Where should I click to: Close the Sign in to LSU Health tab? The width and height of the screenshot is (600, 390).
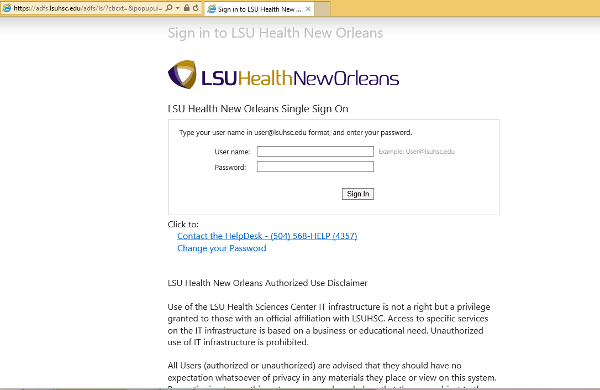pos(308,9)
